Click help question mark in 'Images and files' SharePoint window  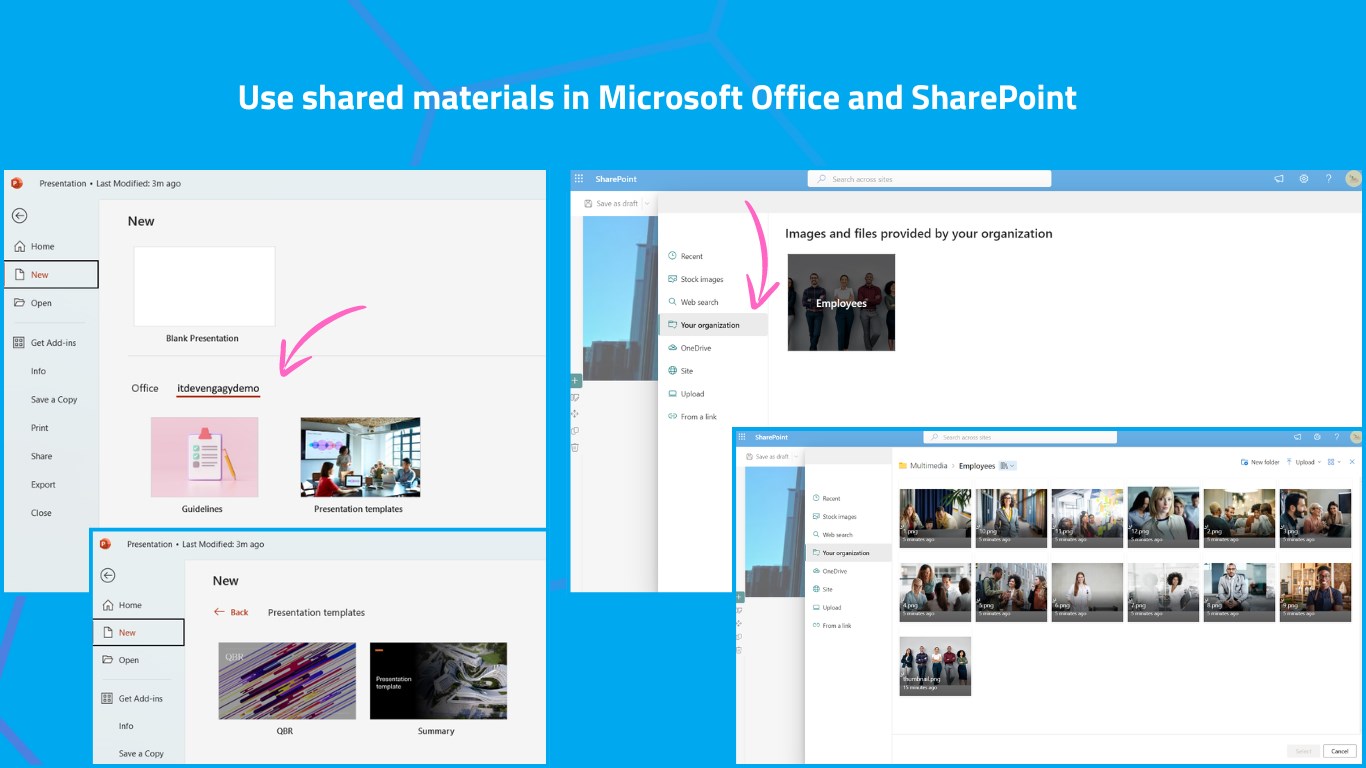1329,179
